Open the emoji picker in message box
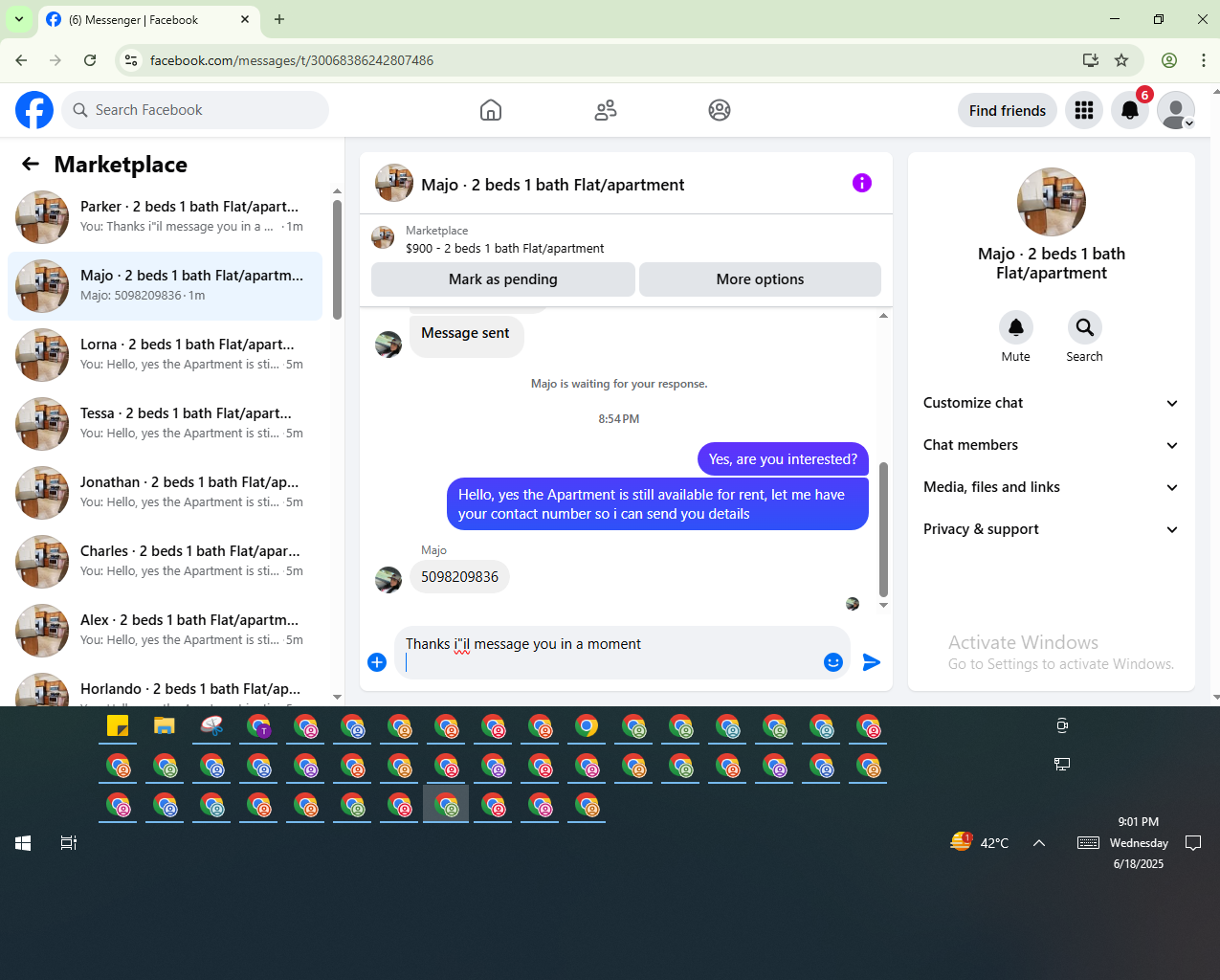The image size is (1220, 980). click(x=833, y=662)
